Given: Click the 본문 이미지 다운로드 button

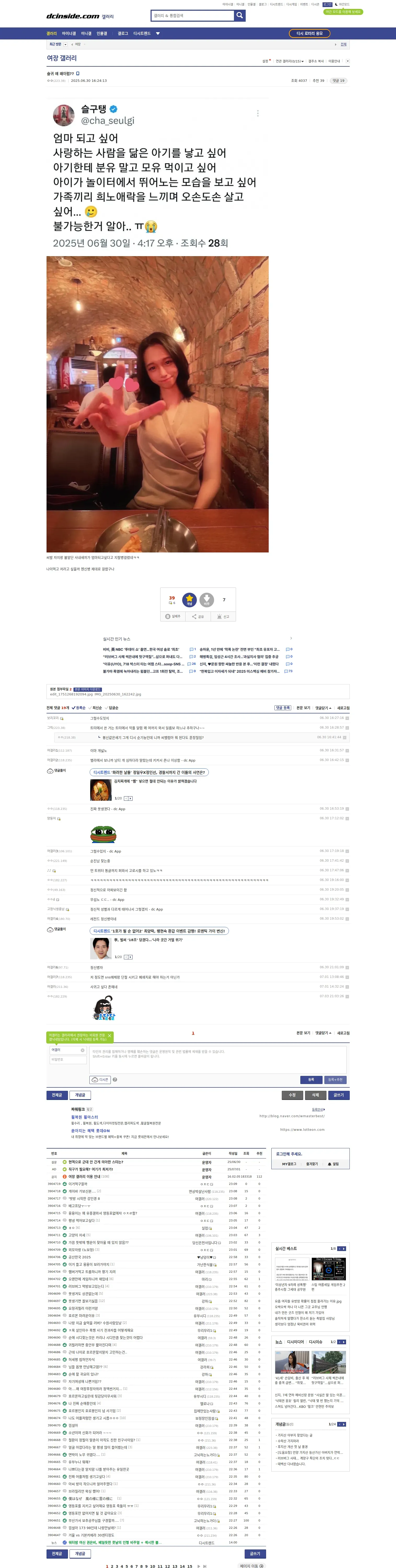Looking at the screenshot, I should click(x=88, y=690).
